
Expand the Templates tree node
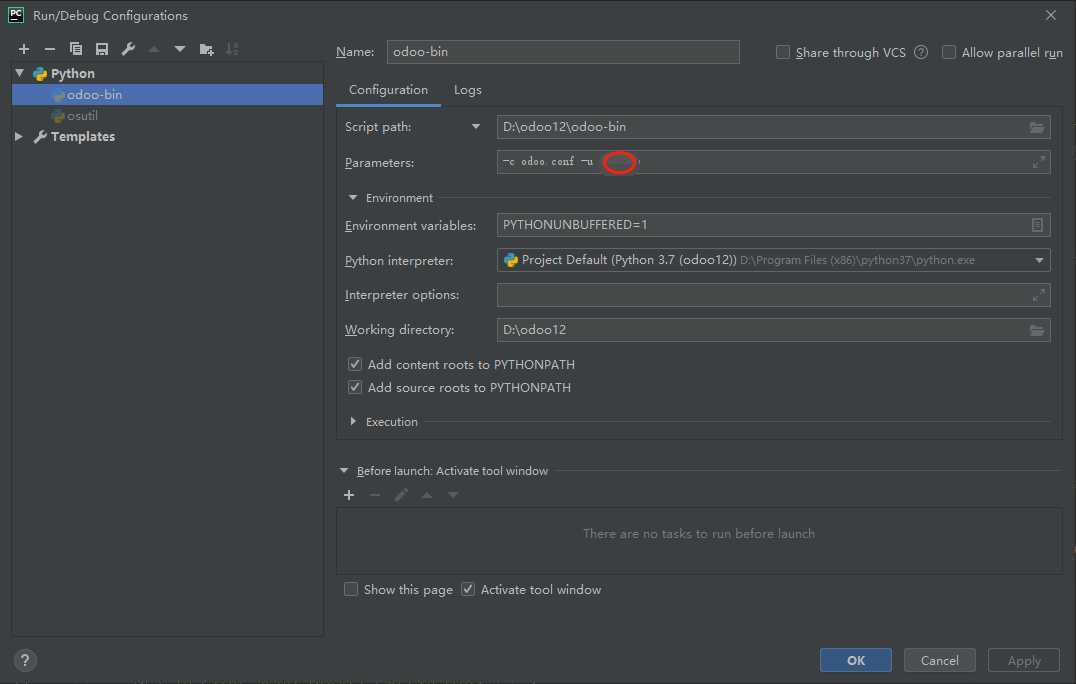pyautogui.click(x=19, y=137)
